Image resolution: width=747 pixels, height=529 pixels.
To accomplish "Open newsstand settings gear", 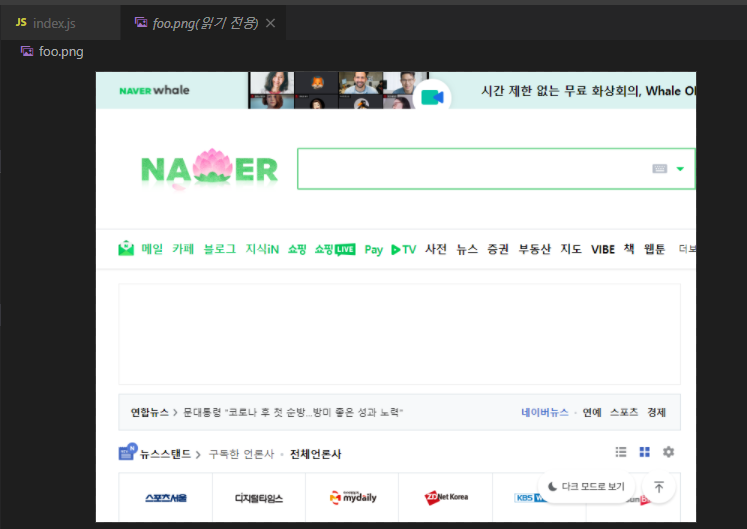I will pos(668,452).
